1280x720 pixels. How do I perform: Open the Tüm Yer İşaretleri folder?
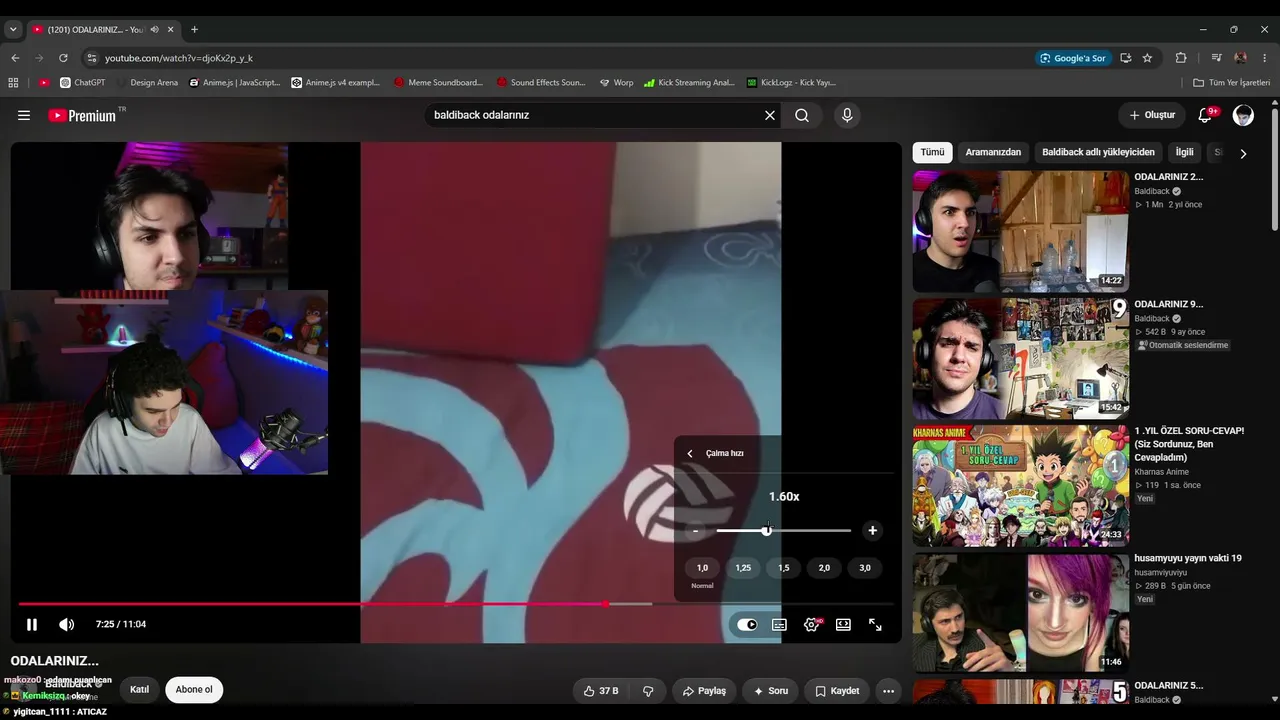1231,83
